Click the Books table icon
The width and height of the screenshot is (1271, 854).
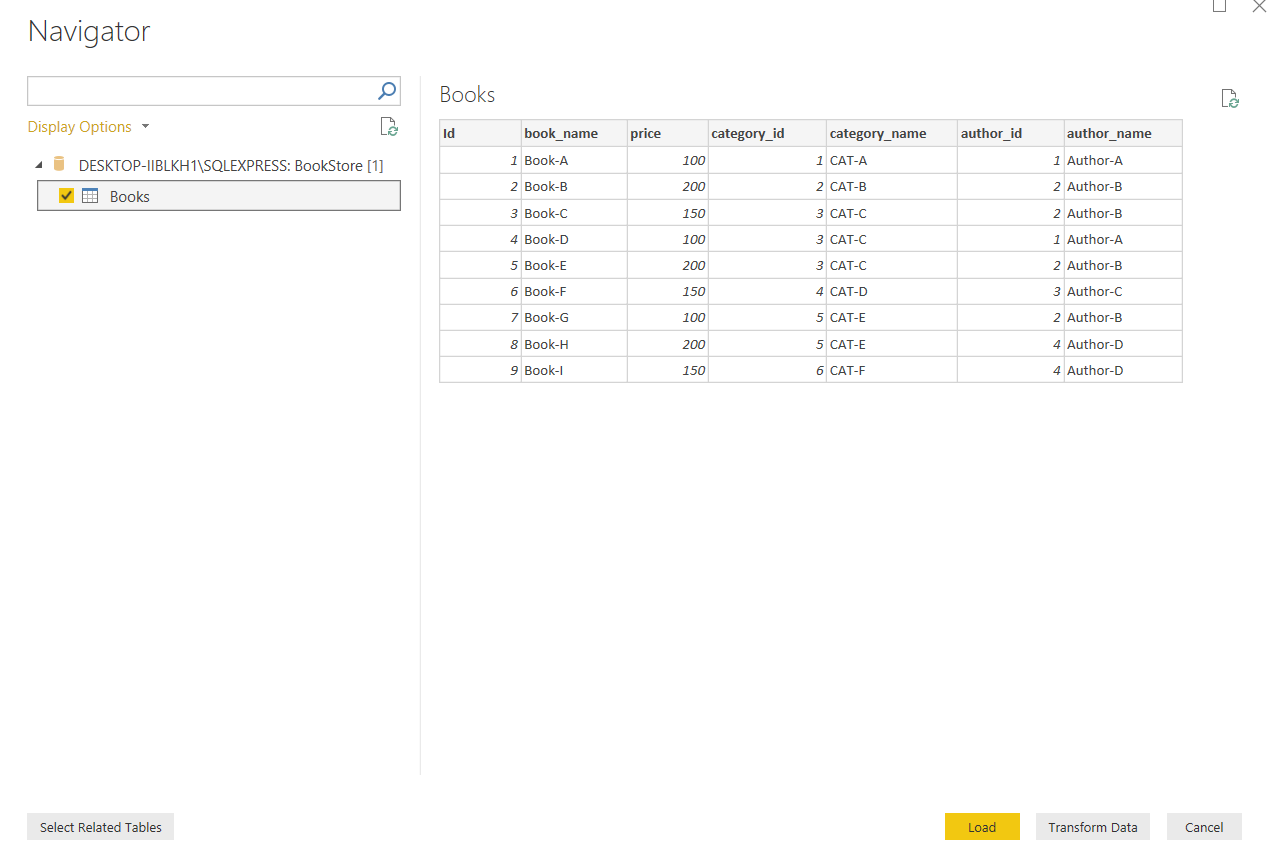click(90, 196)
